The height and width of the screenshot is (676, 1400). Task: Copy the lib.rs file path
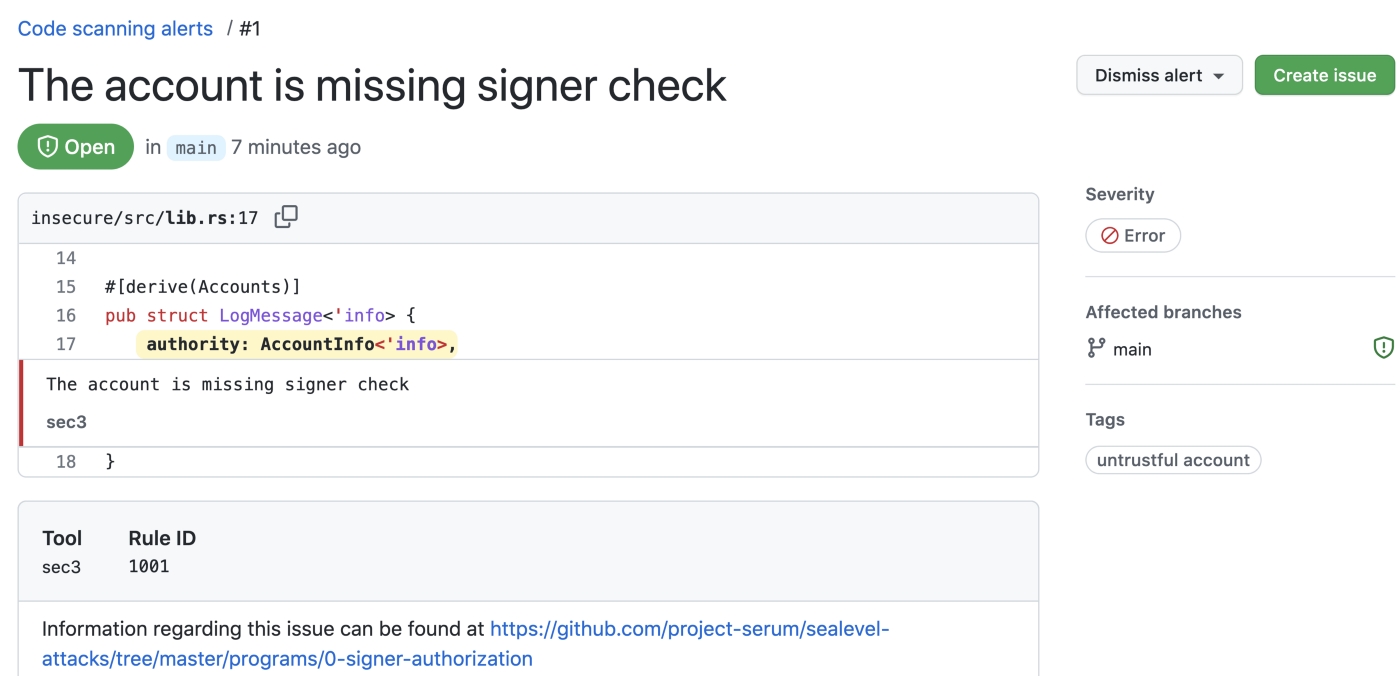[286, 217]
